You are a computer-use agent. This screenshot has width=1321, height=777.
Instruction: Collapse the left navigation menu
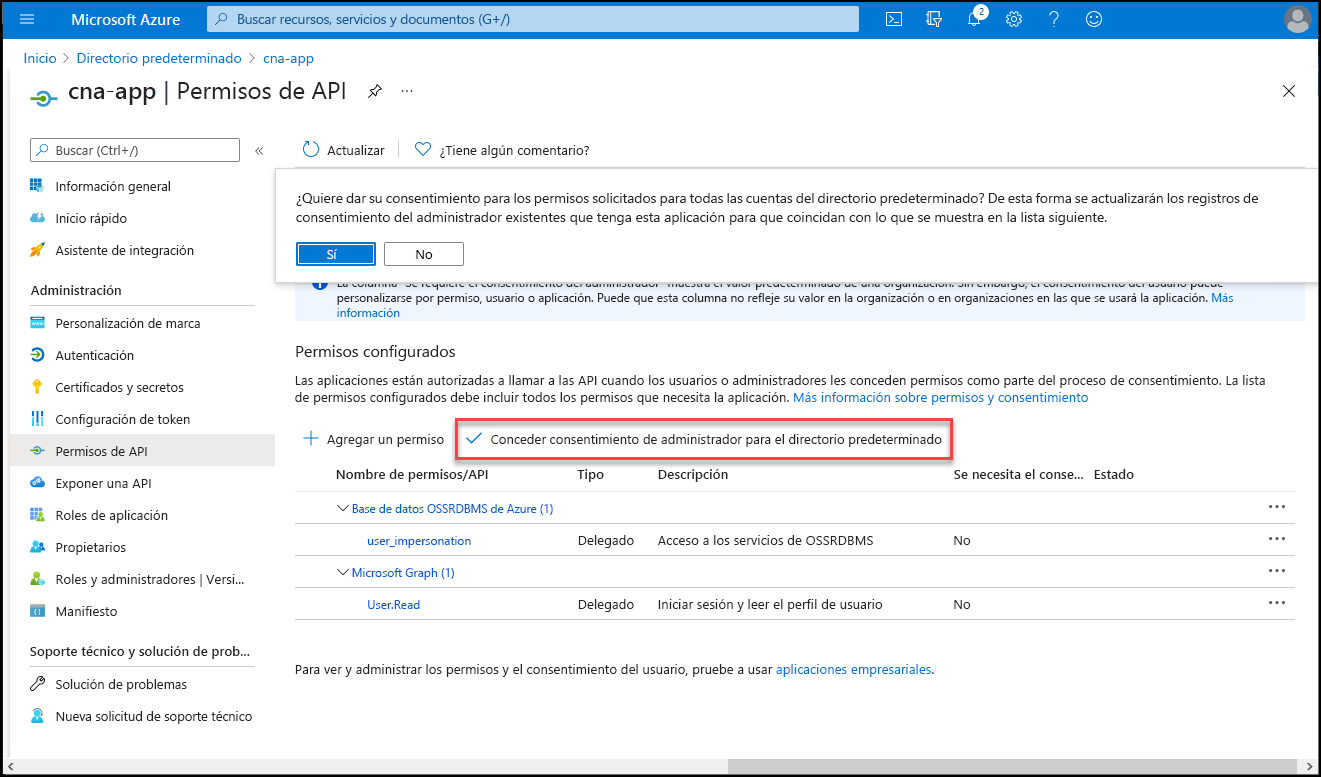point(259,150)
